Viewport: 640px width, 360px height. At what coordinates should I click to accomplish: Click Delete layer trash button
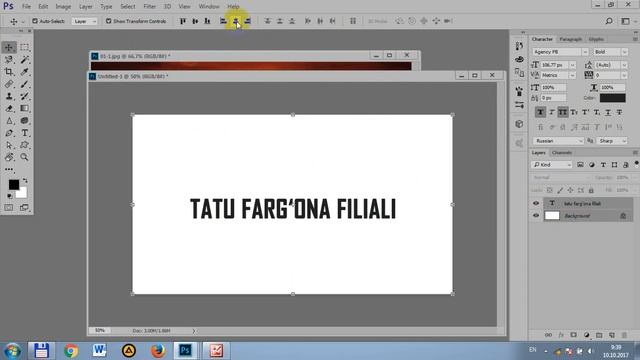624,335
